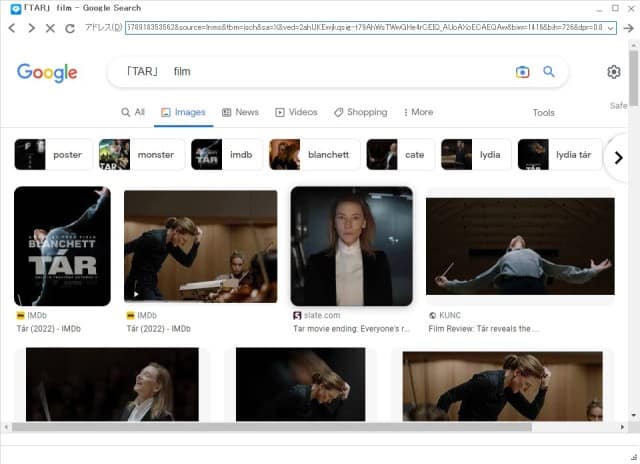Open the TÁR Blanchett poster thumbnail
Screen dimensions: 640x464
click(x=62, y=246)
